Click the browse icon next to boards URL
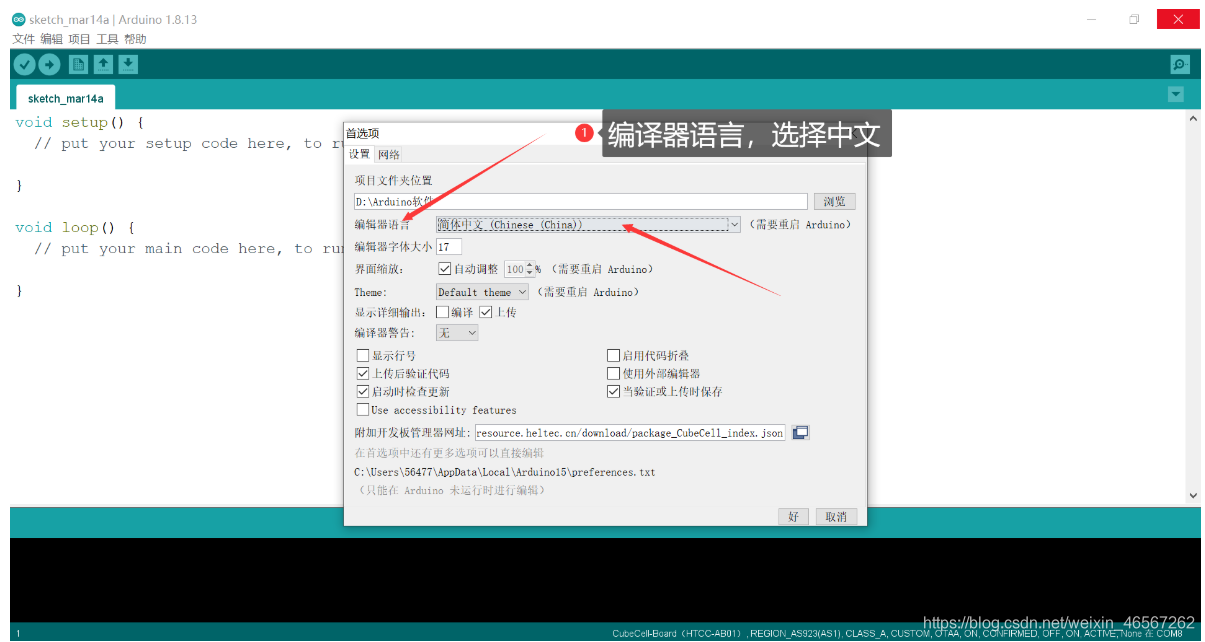 tap(801, 433)
